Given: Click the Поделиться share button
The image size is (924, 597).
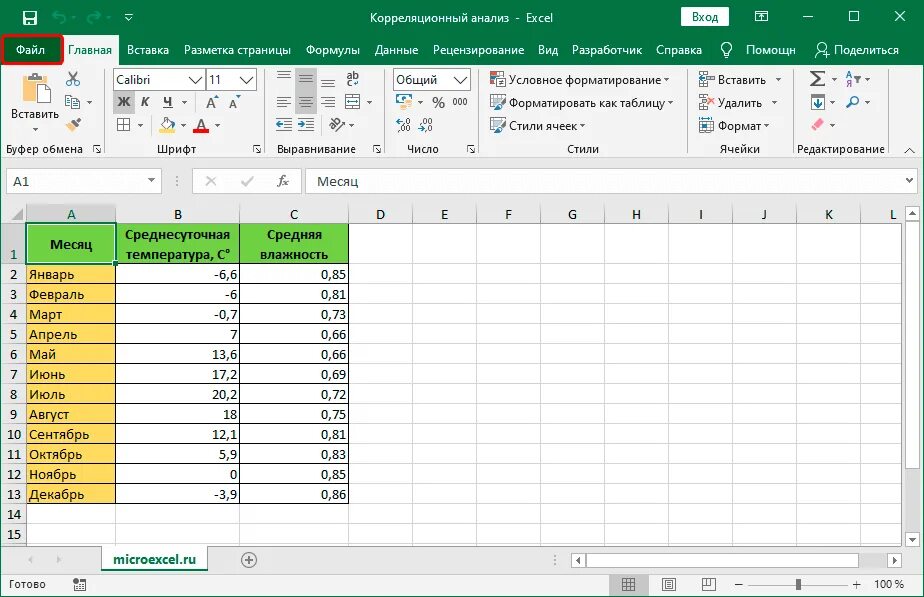Looking at the screenshot, I should (857, 50).
